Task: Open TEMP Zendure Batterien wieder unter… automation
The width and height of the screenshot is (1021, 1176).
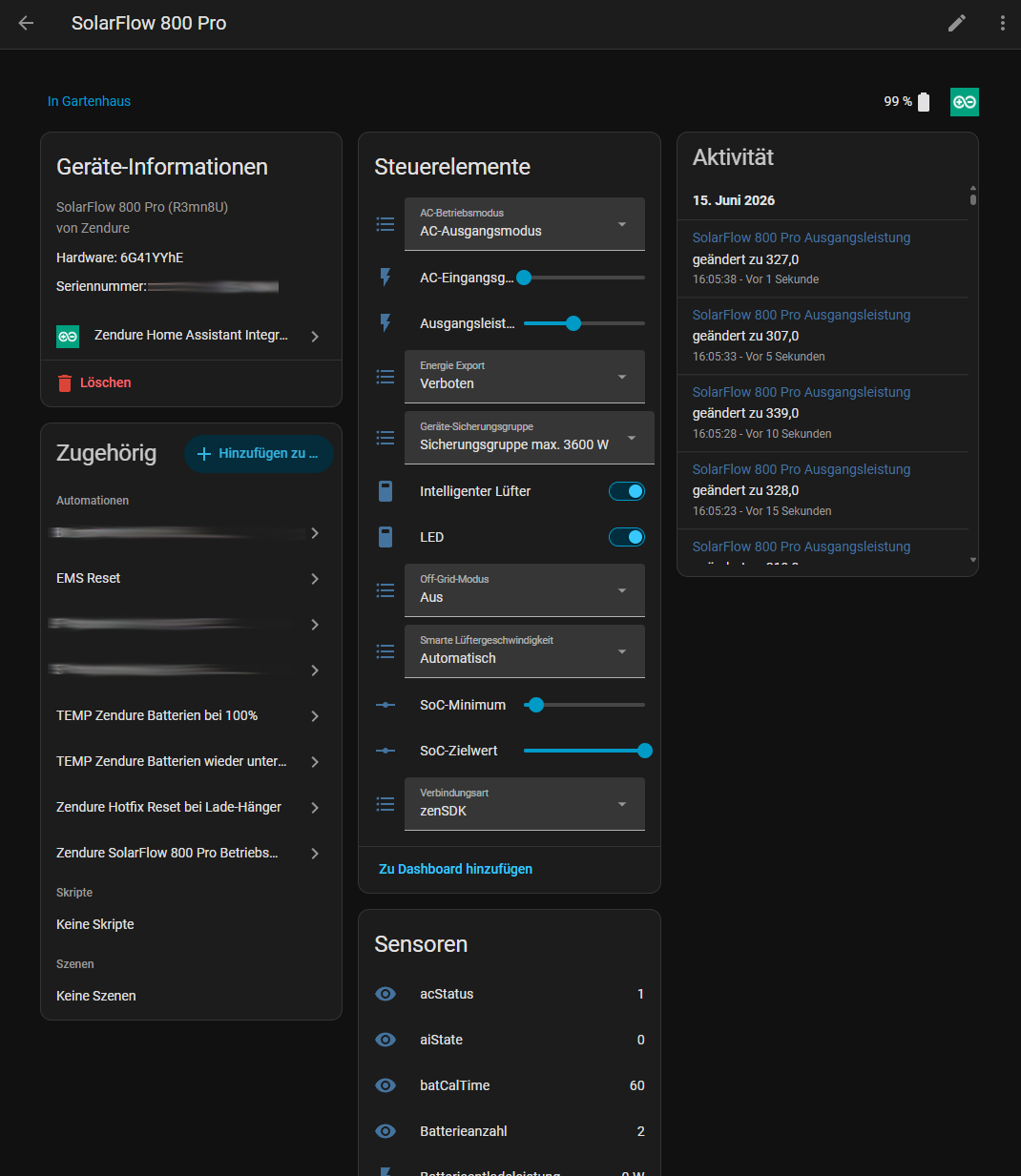Action: point(191,761)
